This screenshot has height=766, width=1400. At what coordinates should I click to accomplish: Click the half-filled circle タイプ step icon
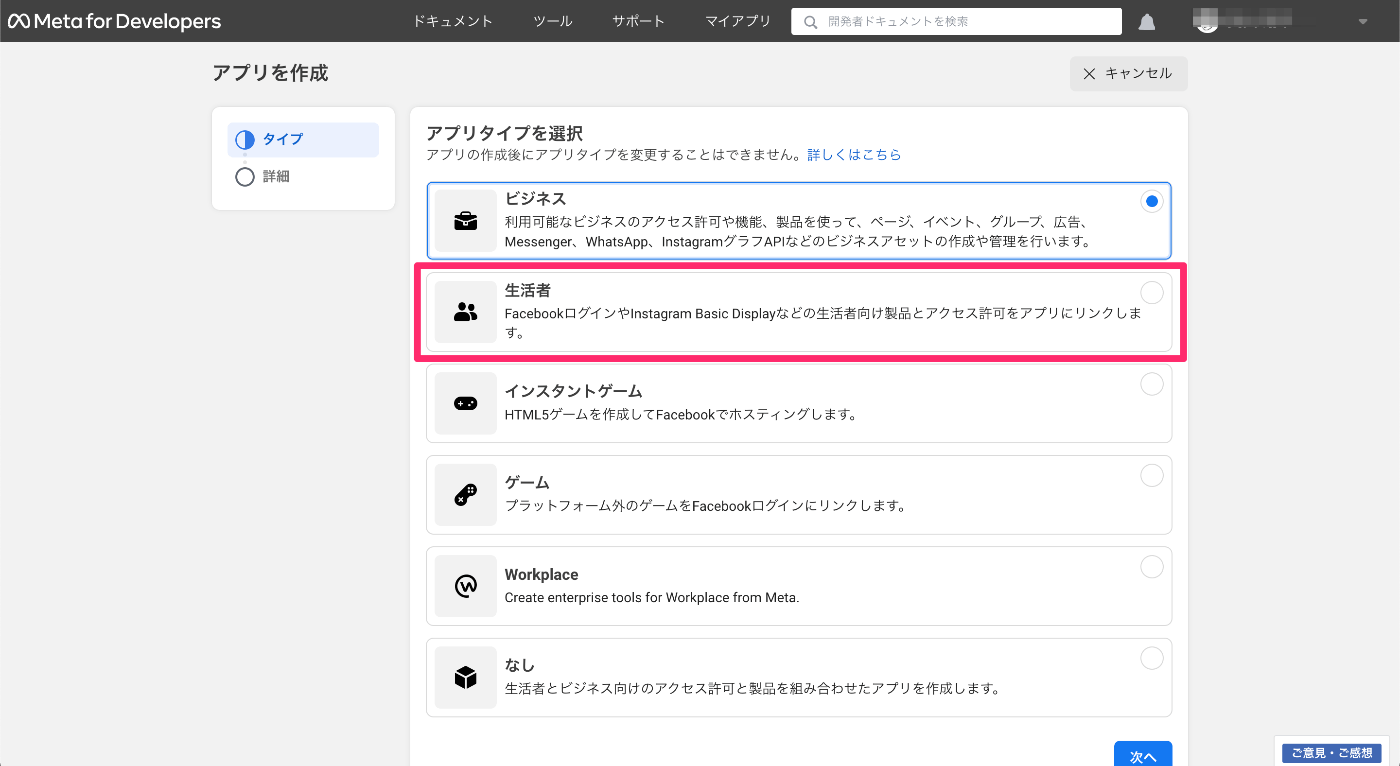[x=245, y=140]
